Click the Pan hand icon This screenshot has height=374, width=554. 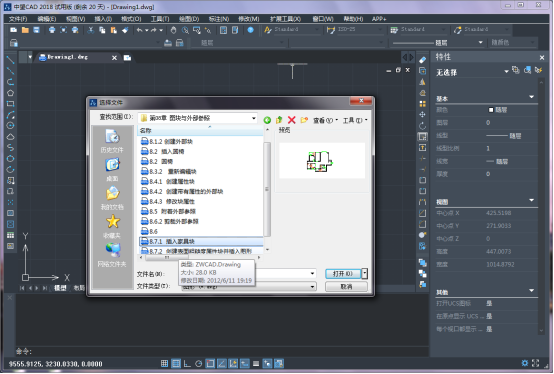(x=173, y=30)
